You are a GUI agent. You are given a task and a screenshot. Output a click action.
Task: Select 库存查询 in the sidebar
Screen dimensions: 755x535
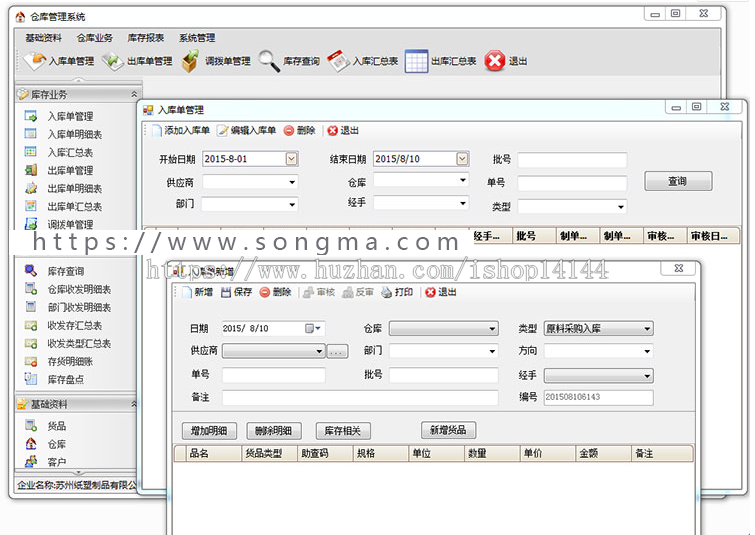[x=66, y=271]
